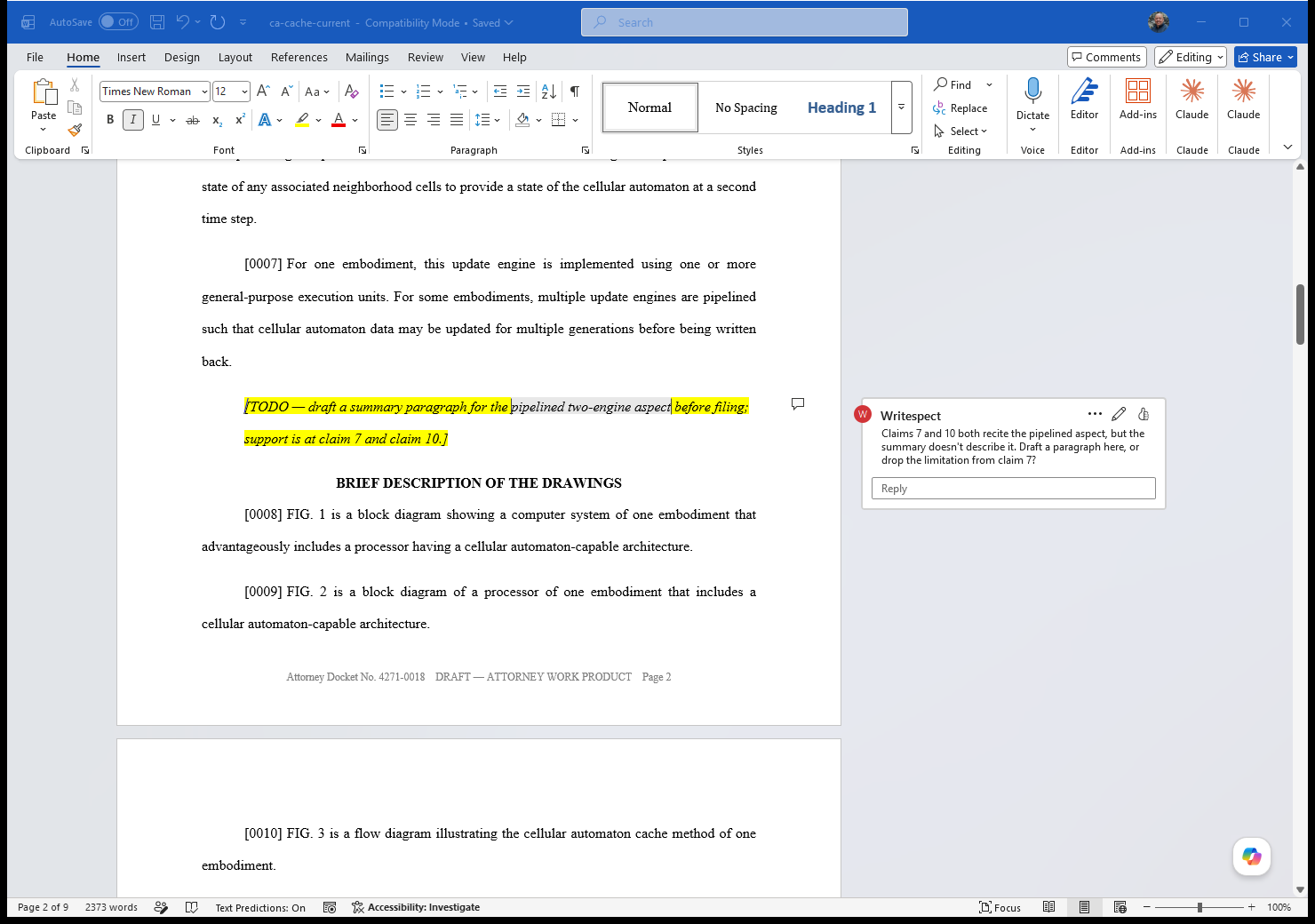Click the comment Reply field
This screenshot has height=924, width=1315.
click(x=1014, y=489)
